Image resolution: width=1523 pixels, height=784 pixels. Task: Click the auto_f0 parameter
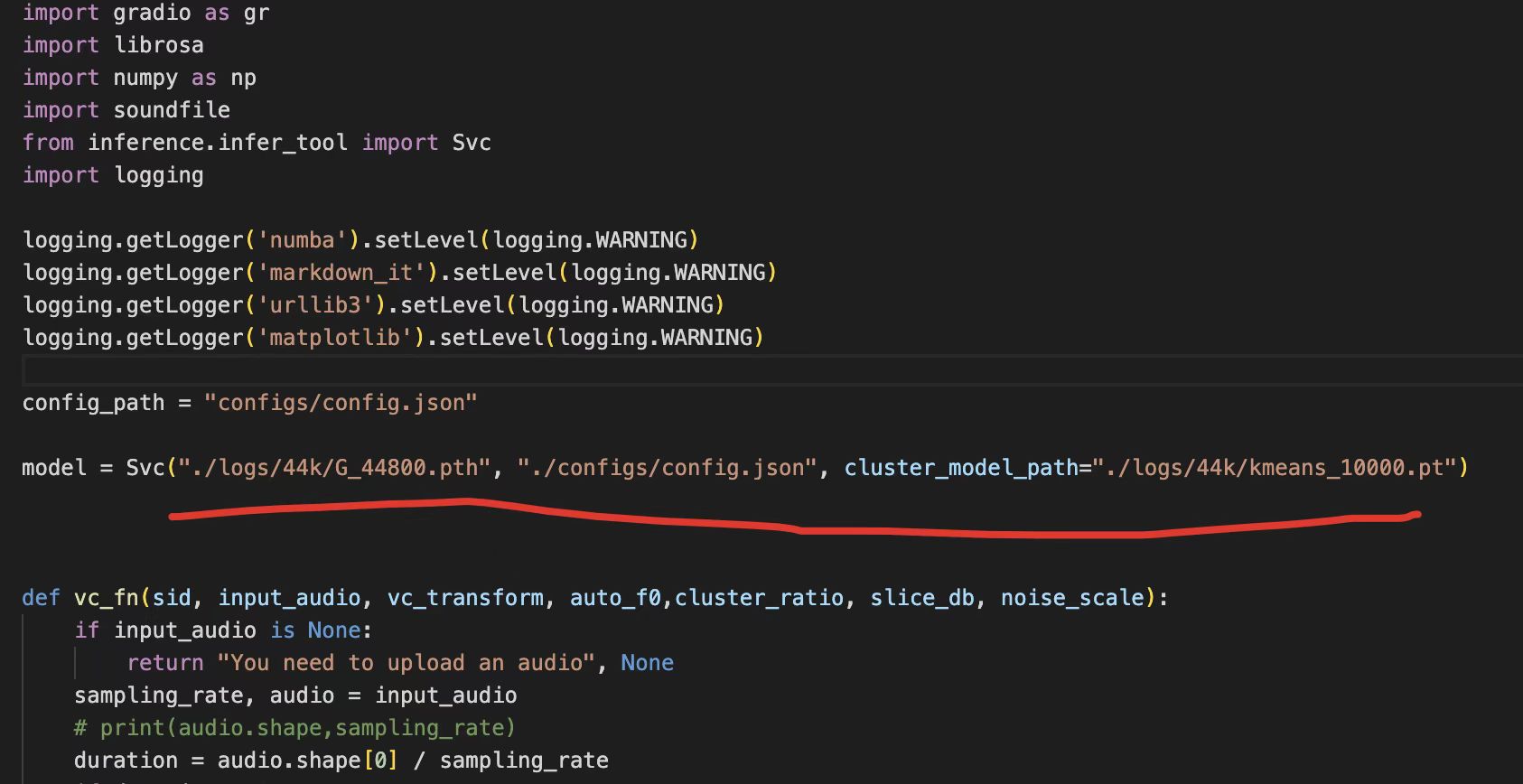point(615,598)
